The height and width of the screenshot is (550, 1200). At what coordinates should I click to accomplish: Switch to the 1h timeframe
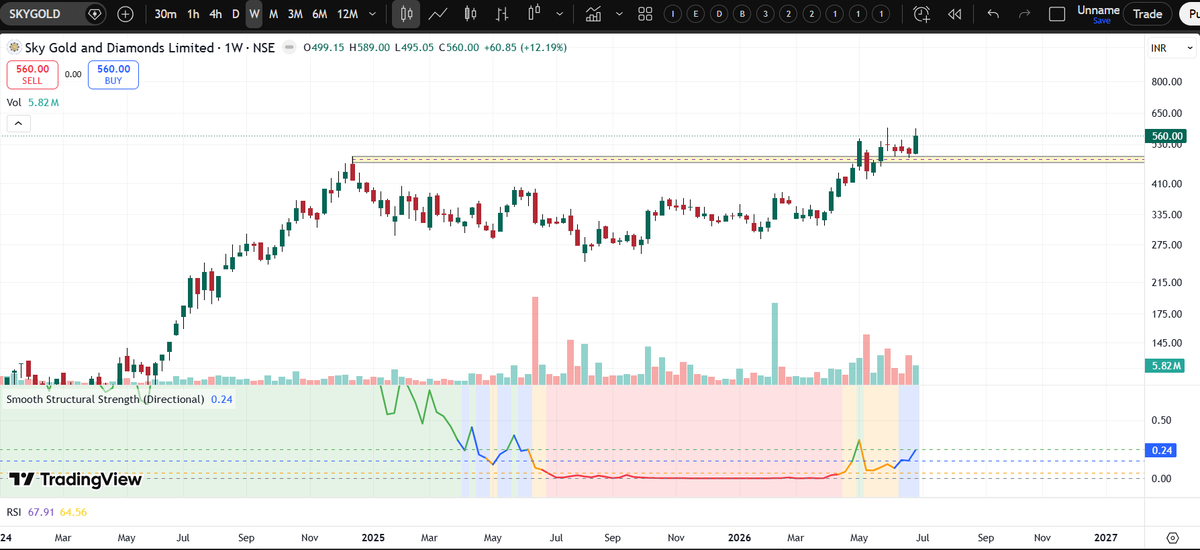192,14
